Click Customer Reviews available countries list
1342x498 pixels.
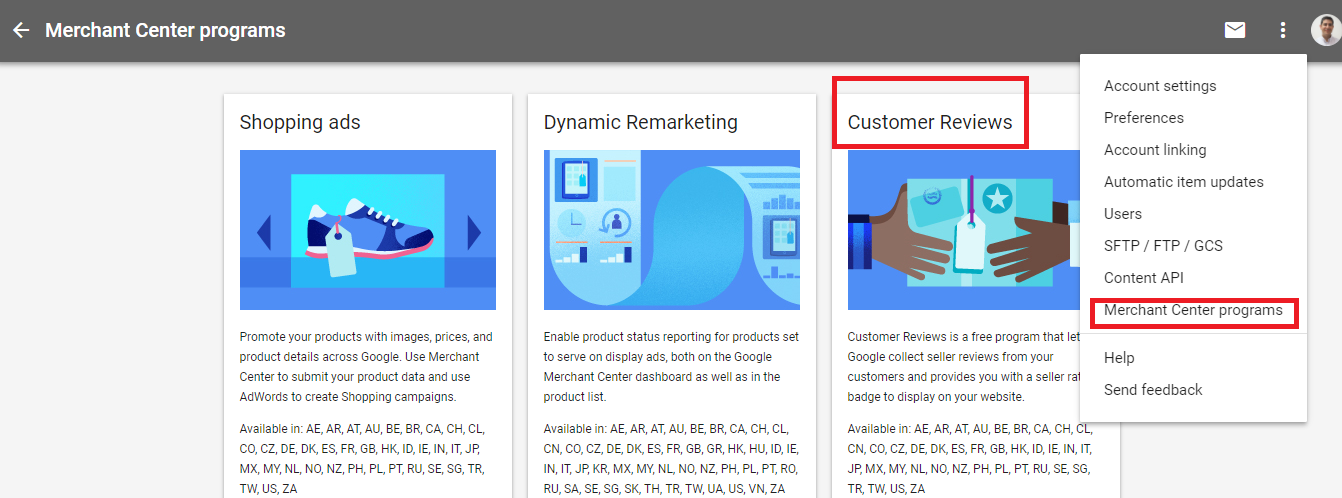click(970, 458)
